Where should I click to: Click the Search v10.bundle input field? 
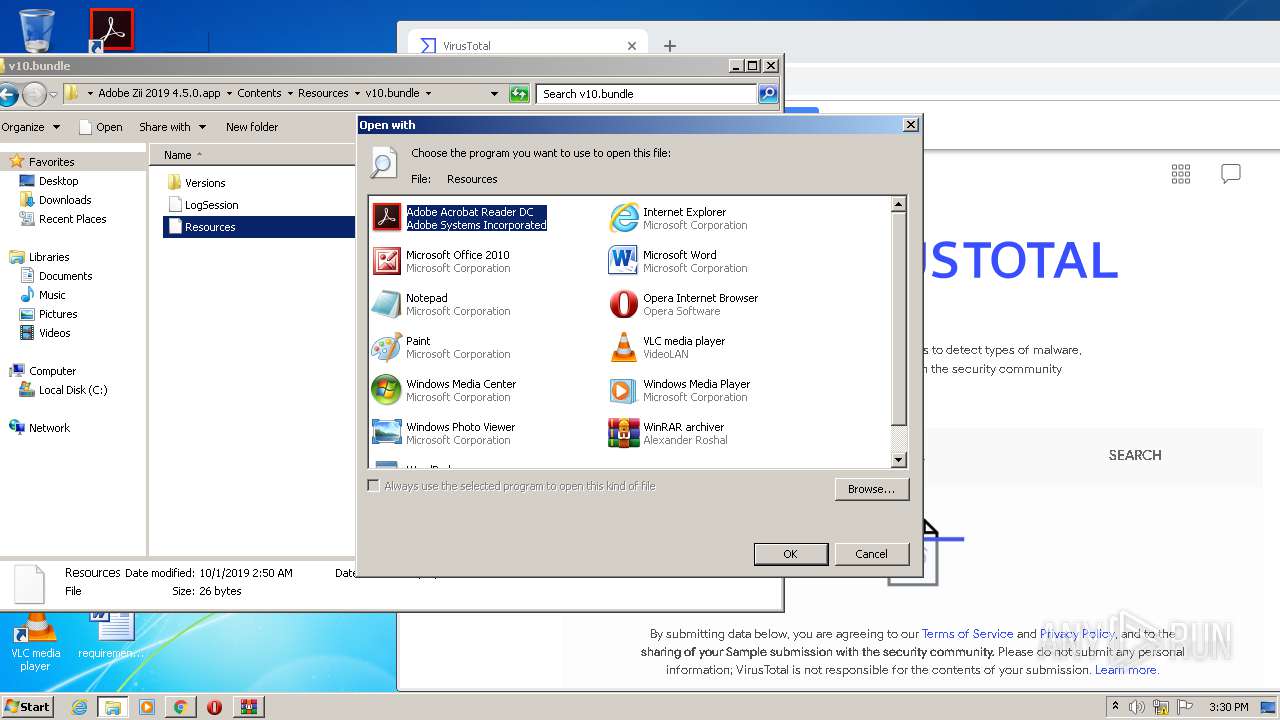pyautogui.click(x=646, y=94)
